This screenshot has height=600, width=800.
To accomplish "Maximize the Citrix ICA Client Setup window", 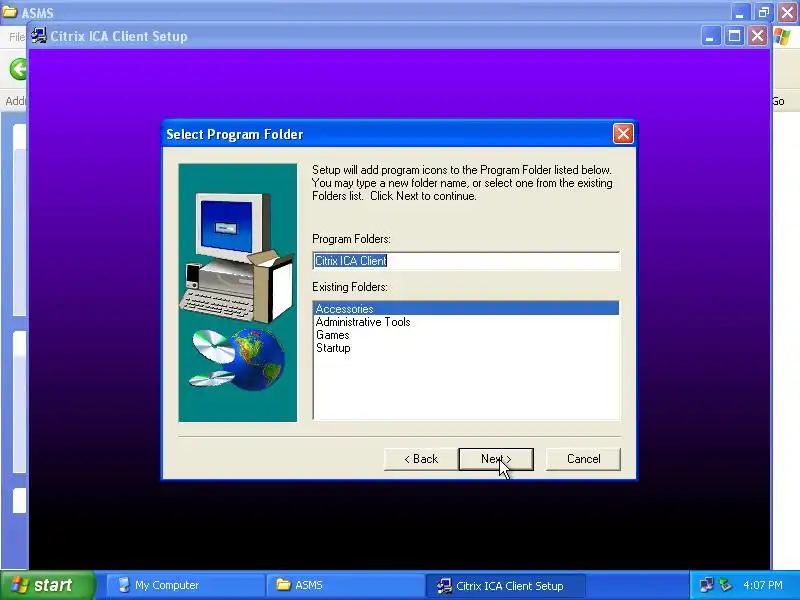I will pos(734,36).
